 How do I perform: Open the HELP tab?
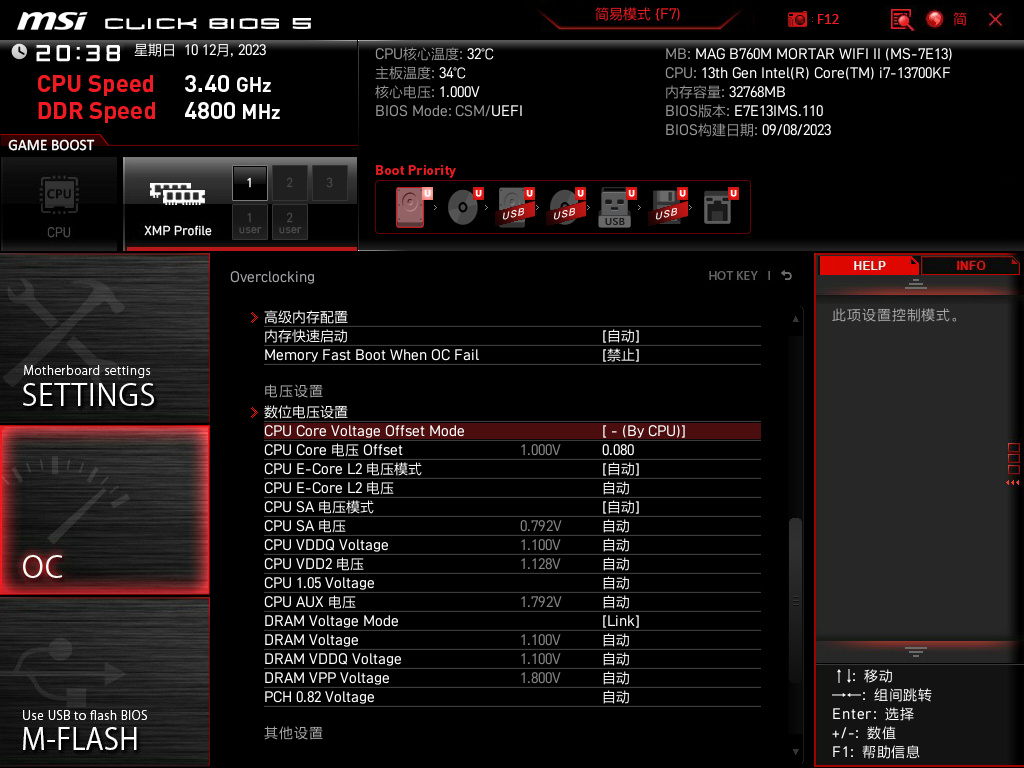tap(869, 266)
